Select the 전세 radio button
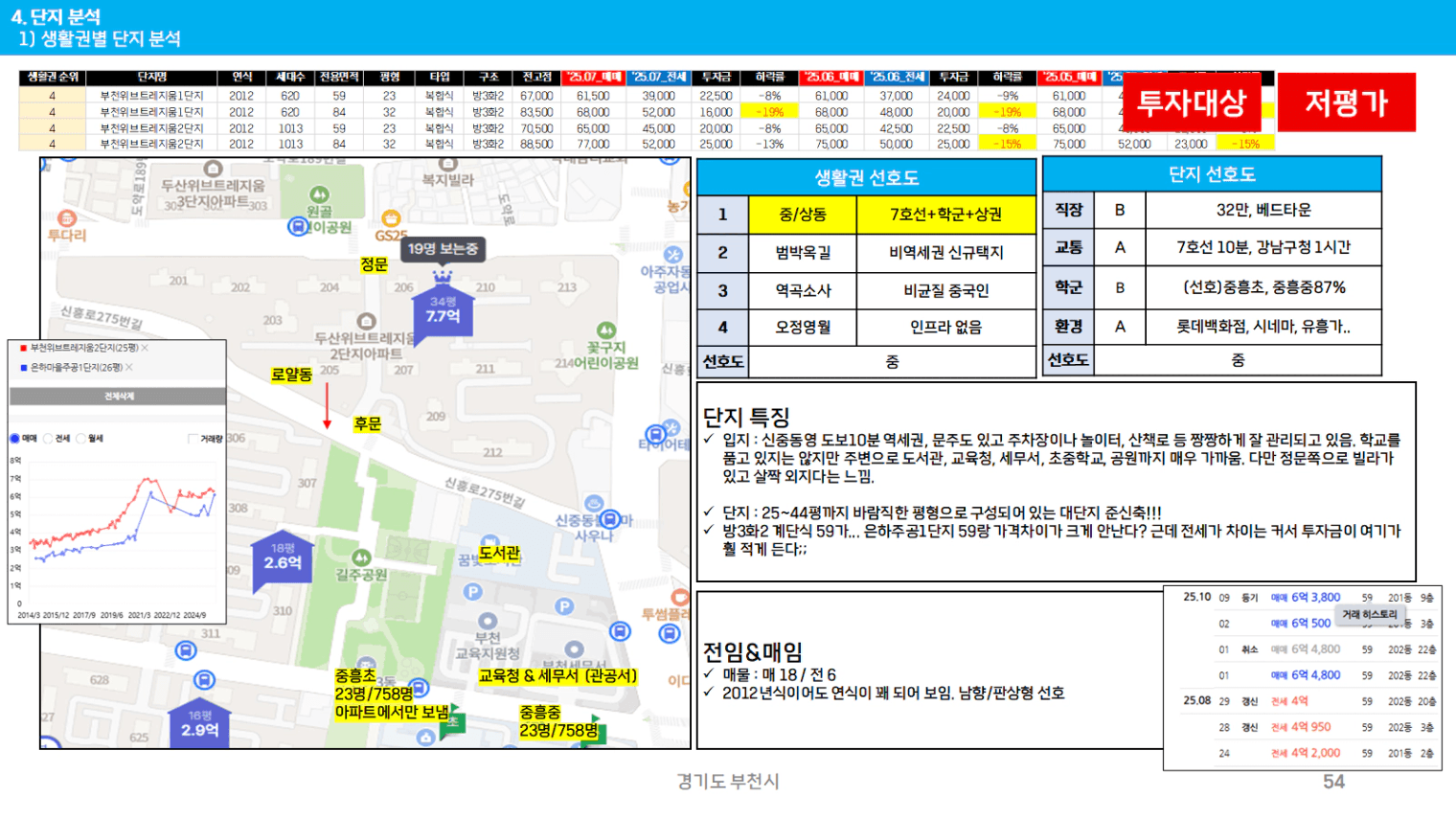Image resolution: width=1456 pixels, height=819 pixels. coord(49,439)
